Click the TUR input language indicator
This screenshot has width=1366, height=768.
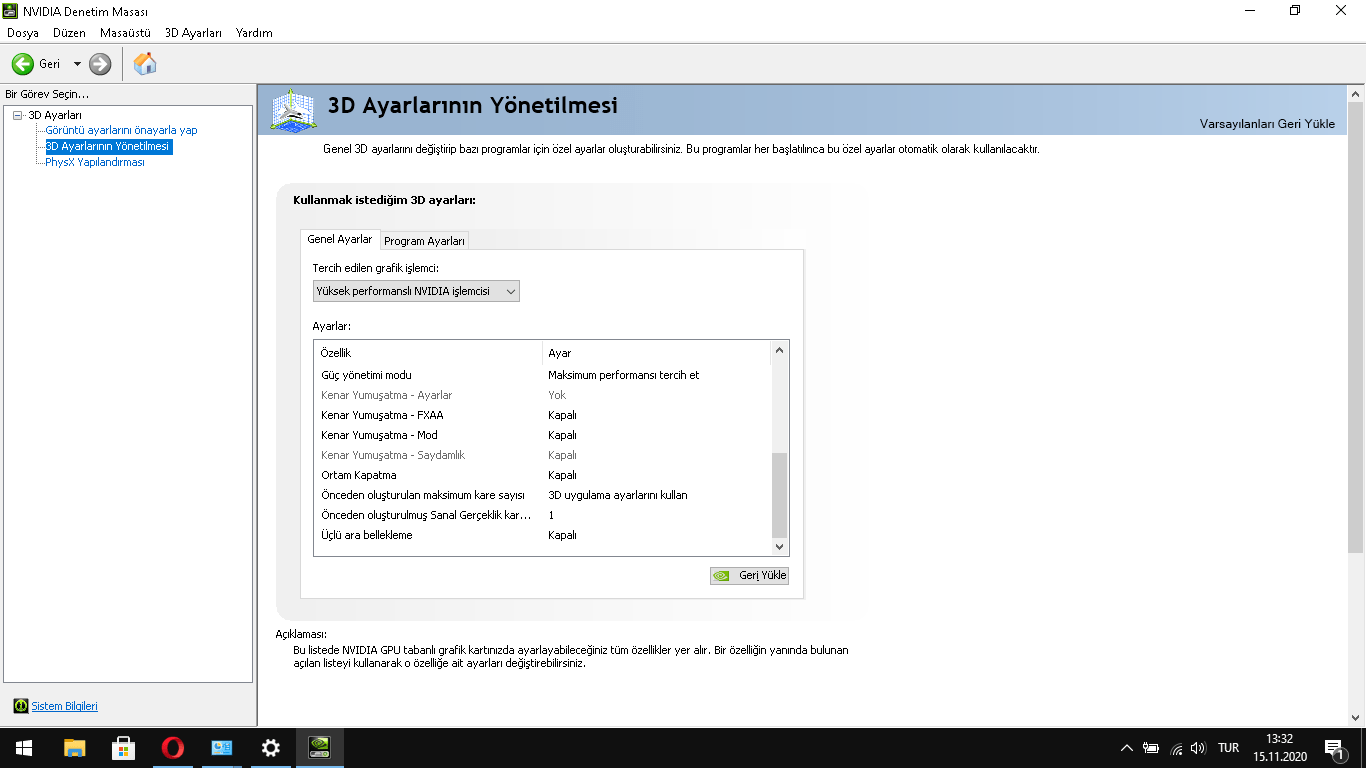[x=1229, y=748]
